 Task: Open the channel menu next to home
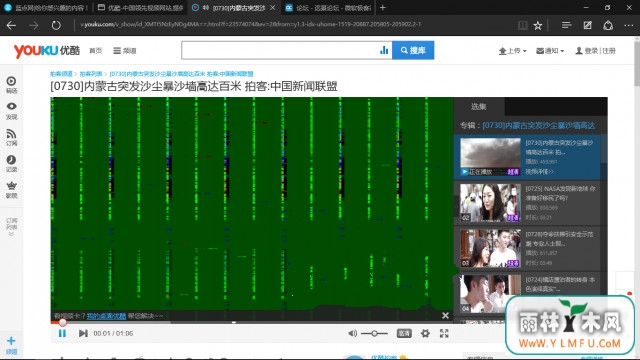(125, 51)
